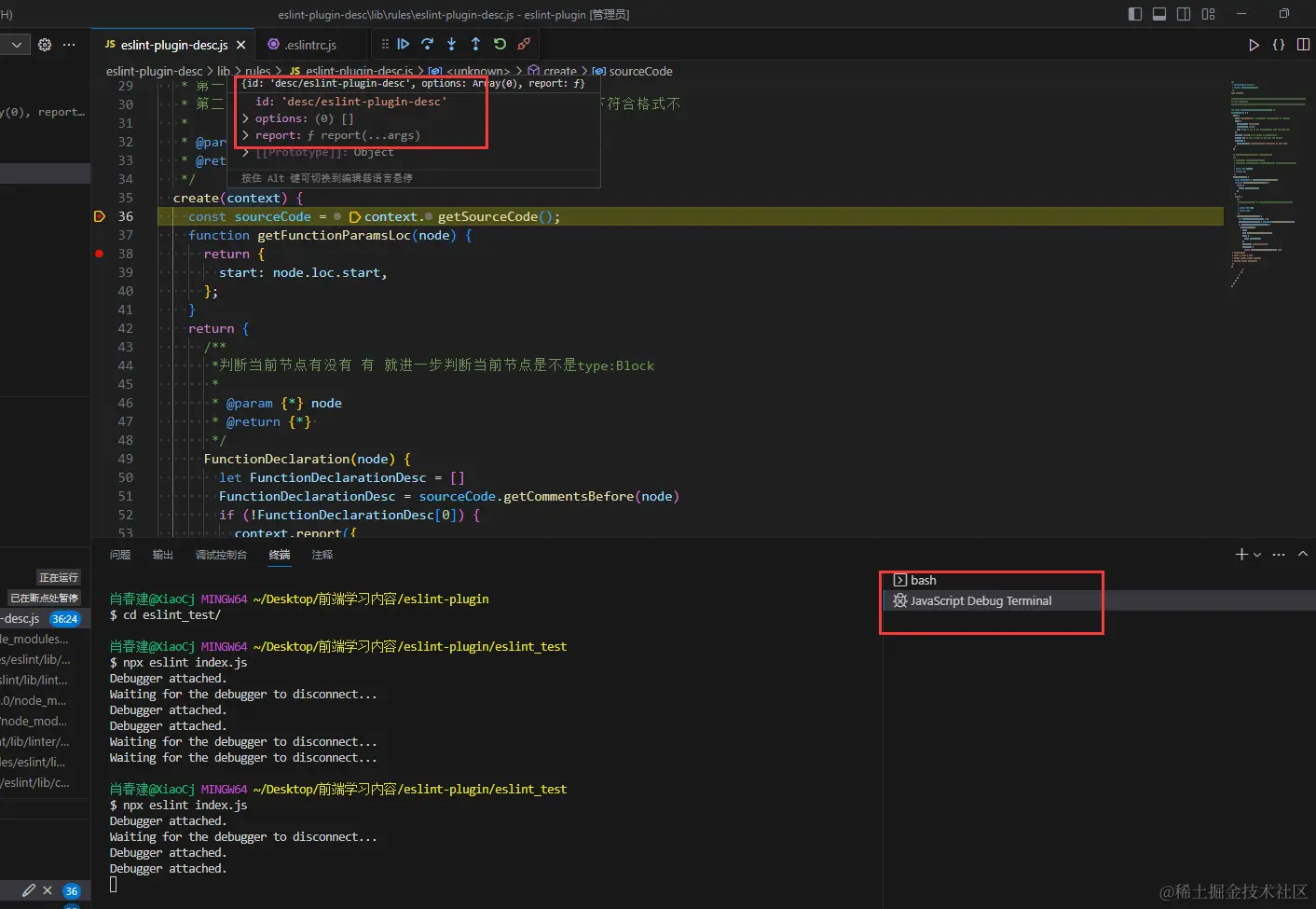
Task: Close the eslint-plugin-desc.js tab
Action: 241,45
